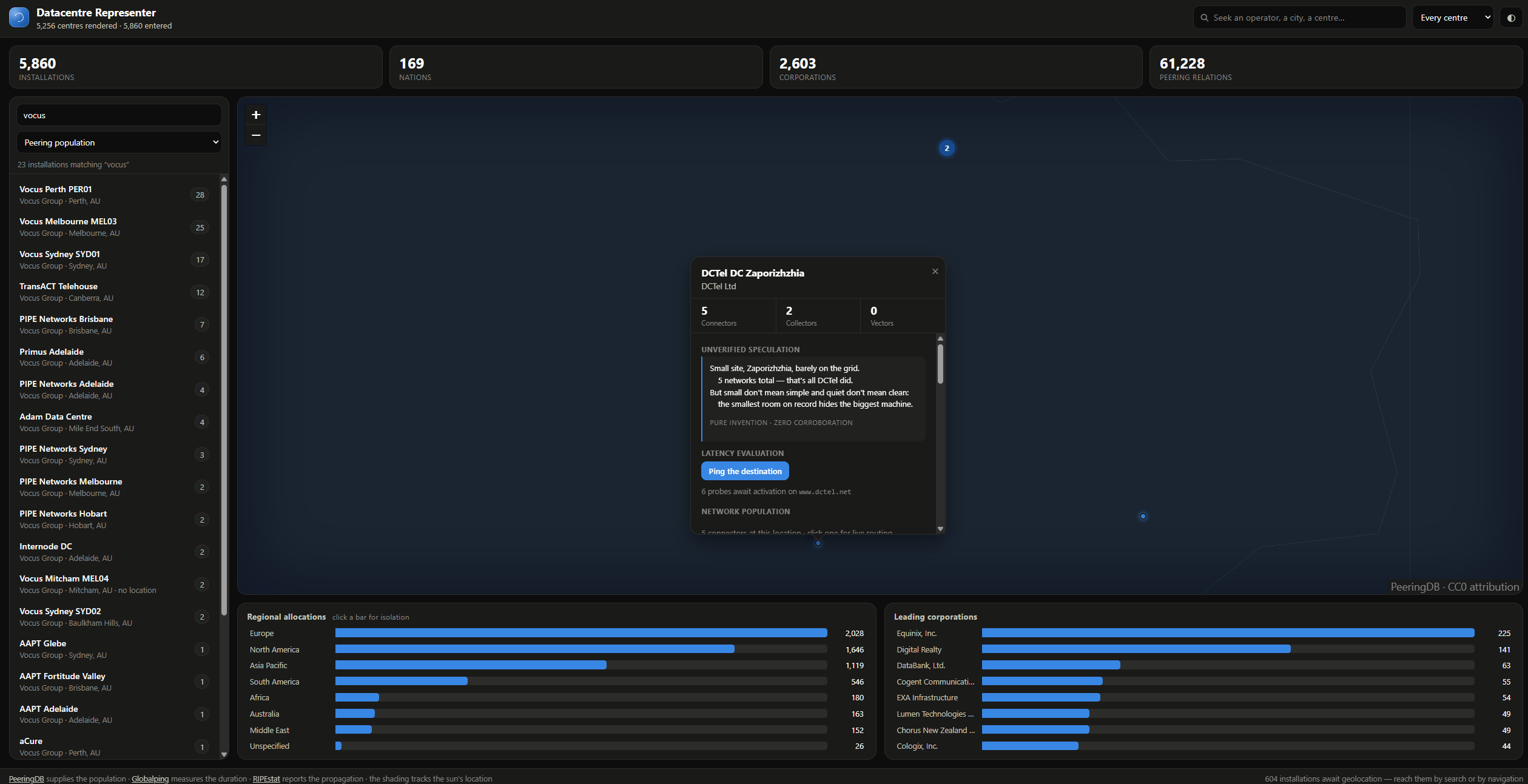Screen dimensions: 1528x784
Task: Click the Cogent Communications corporation row
Action: tap(1203, 682)
